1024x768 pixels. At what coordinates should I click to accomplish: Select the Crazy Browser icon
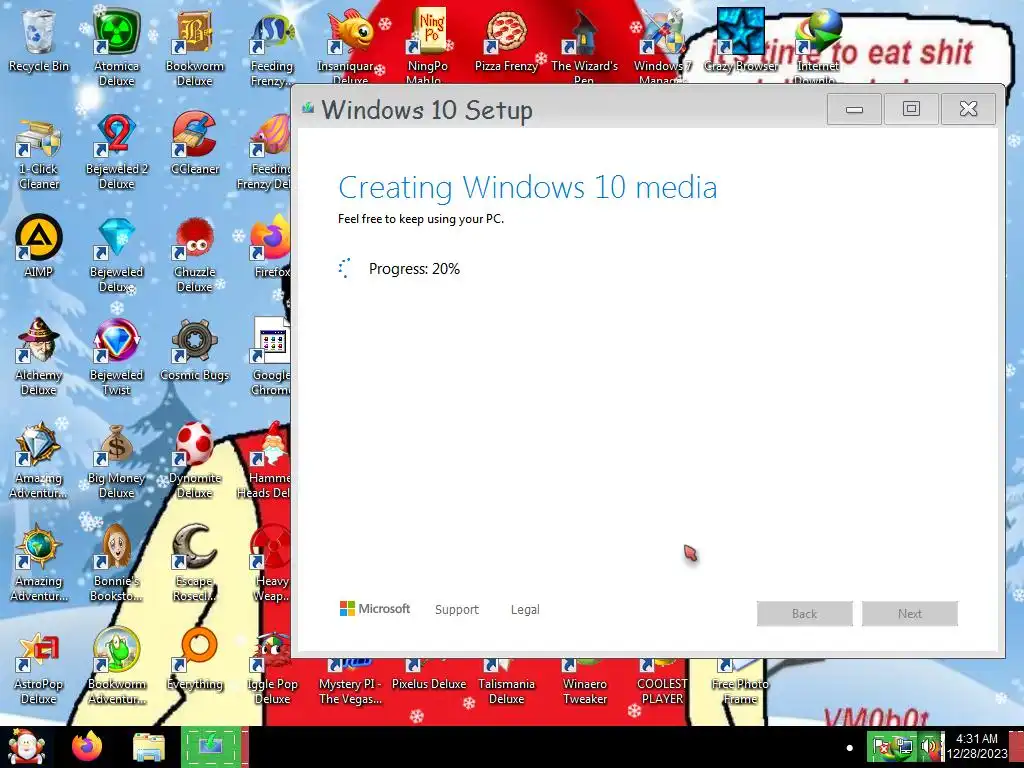(x=741, y=40)
